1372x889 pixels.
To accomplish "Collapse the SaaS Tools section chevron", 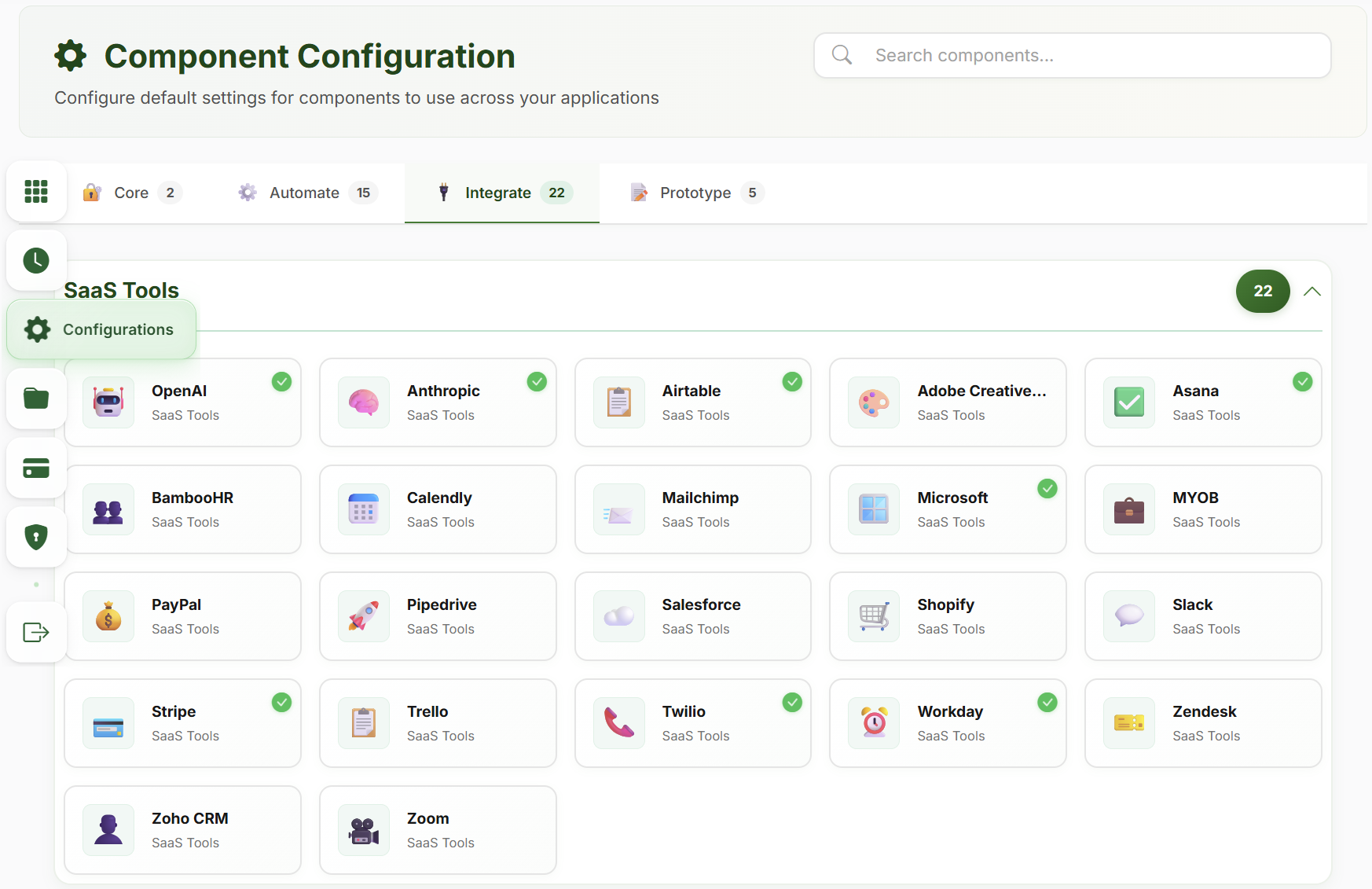I will (1311, 292).
